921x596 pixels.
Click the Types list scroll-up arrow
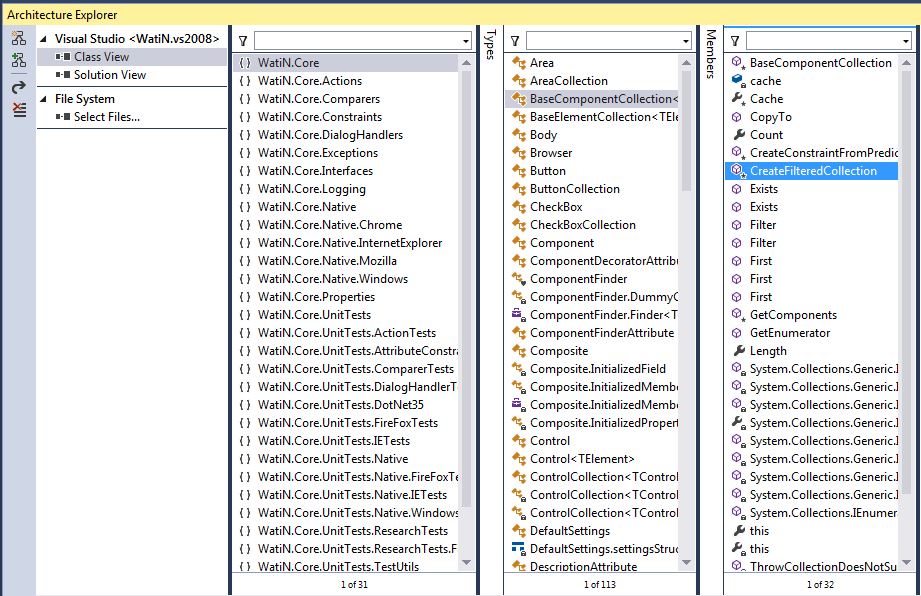coord(686,62)
